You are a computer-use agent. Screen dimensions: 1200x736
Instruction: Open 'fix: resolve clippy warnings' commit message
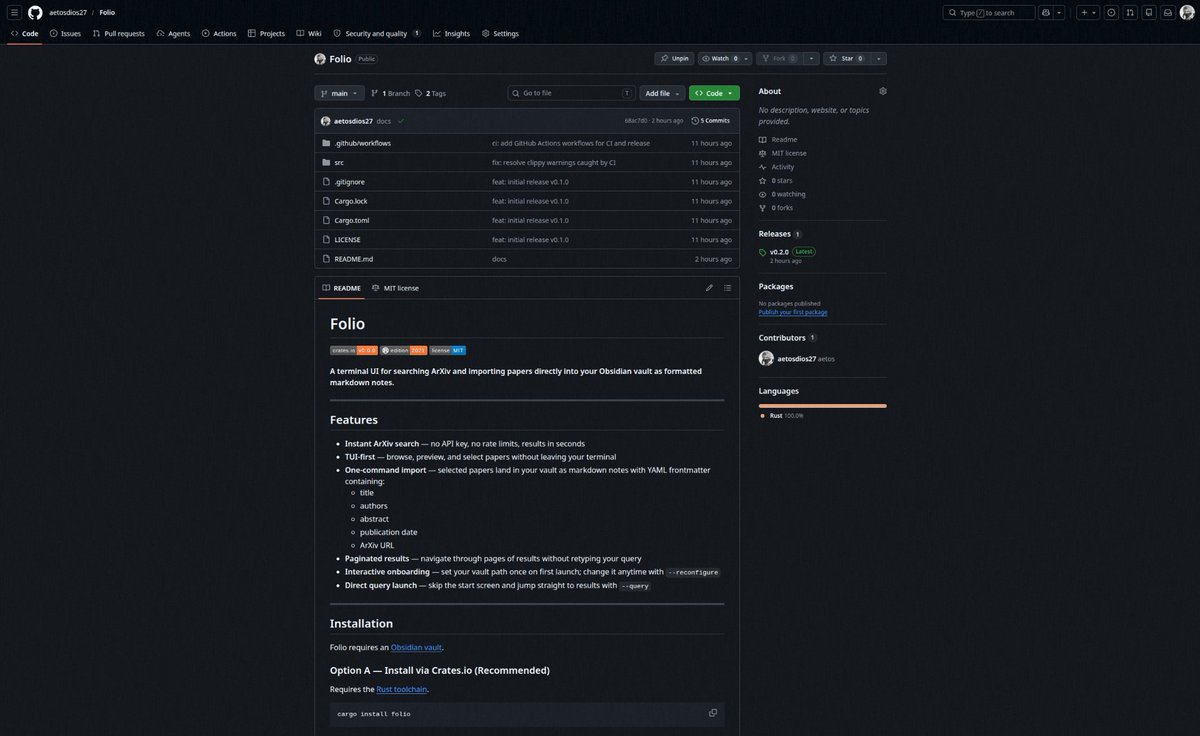[554, 162]
